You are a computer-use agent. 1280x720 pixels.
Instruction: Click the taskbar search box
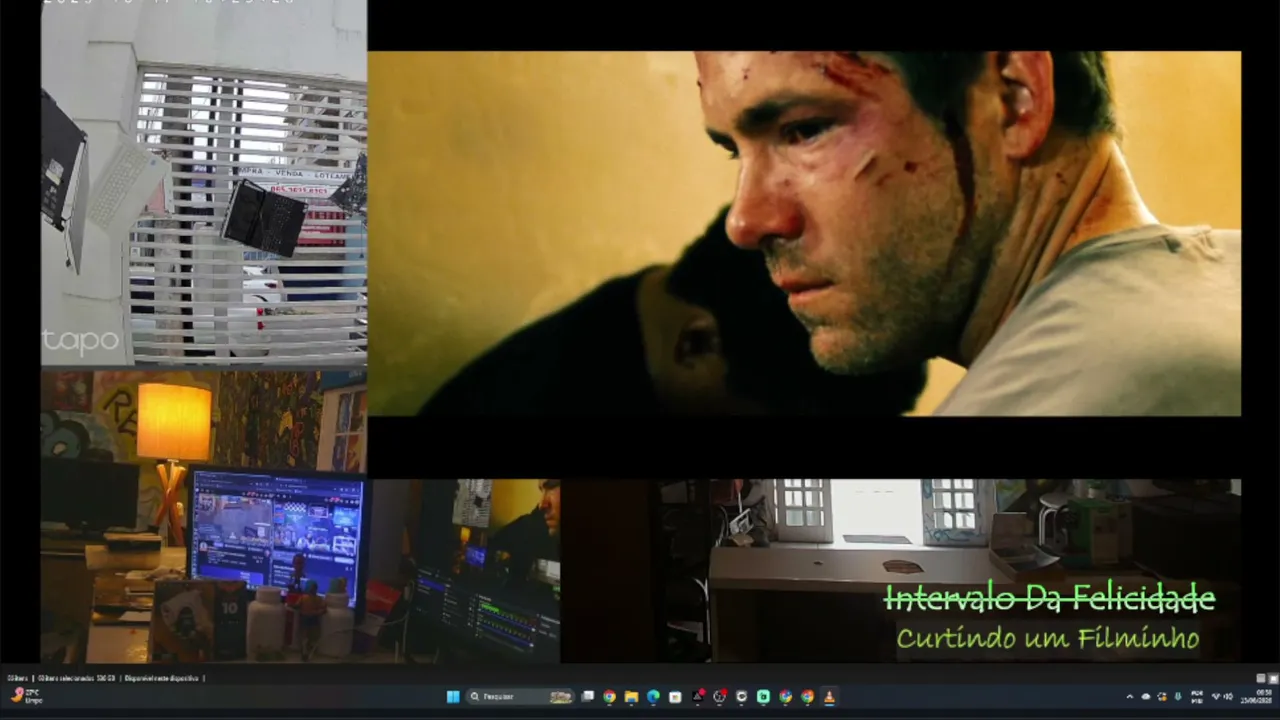(522, 697)
